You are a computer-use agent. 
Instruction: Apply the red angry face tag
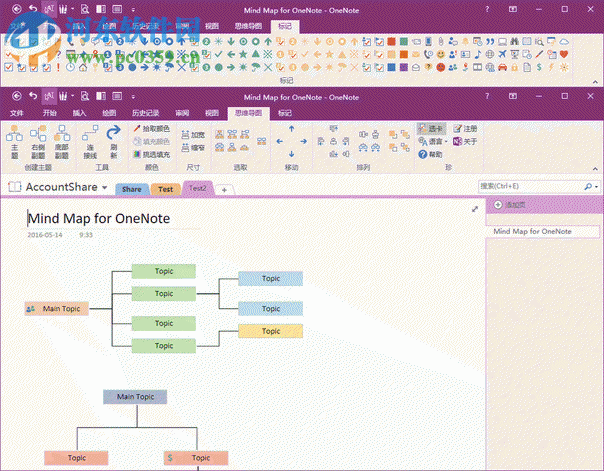(441, 67)
